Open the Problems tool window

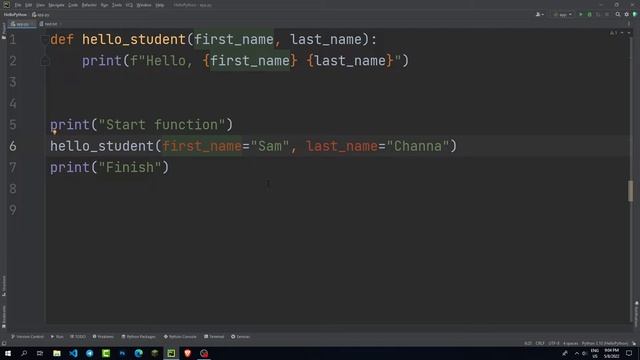tap(103, 337)
